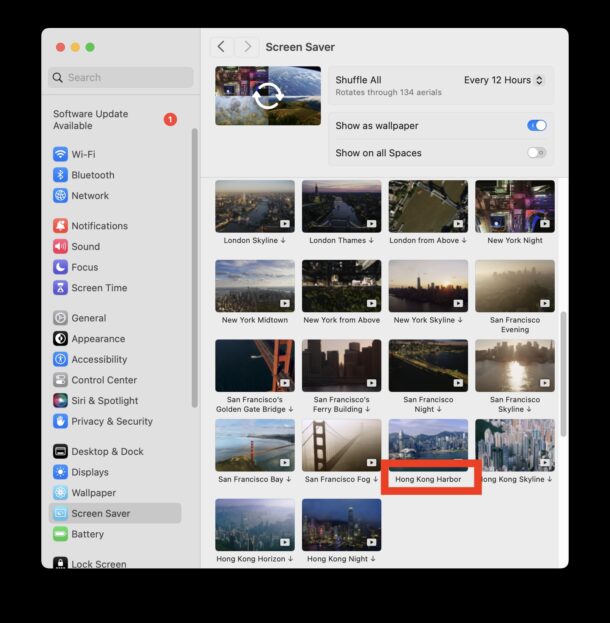Select Desktop & Dock sidebar item
Image resolution: width=610 pixels, height=623 pixels.
[107, 452]
